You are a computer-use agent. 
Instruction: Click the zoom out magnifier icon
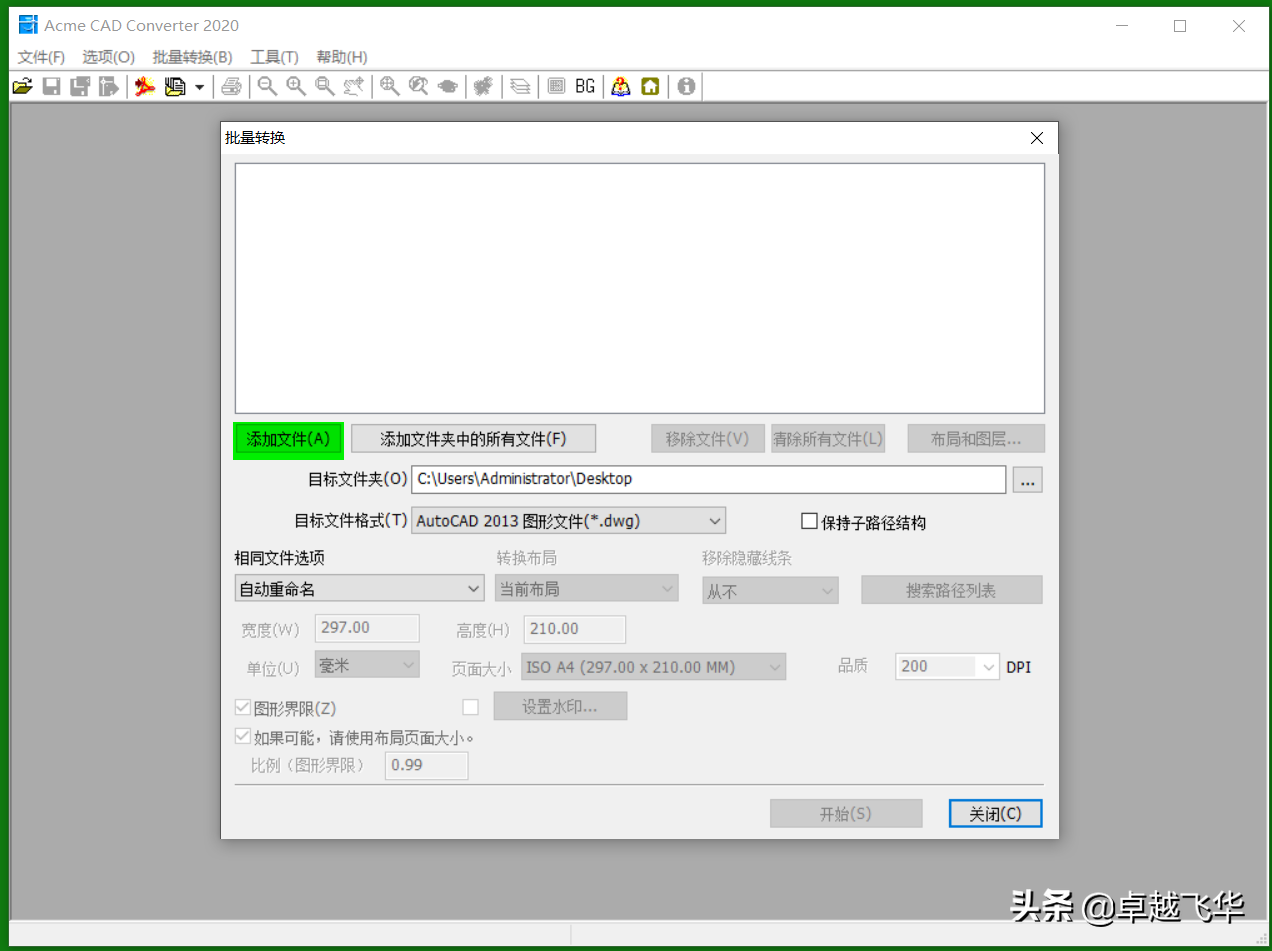pos(267,87)
